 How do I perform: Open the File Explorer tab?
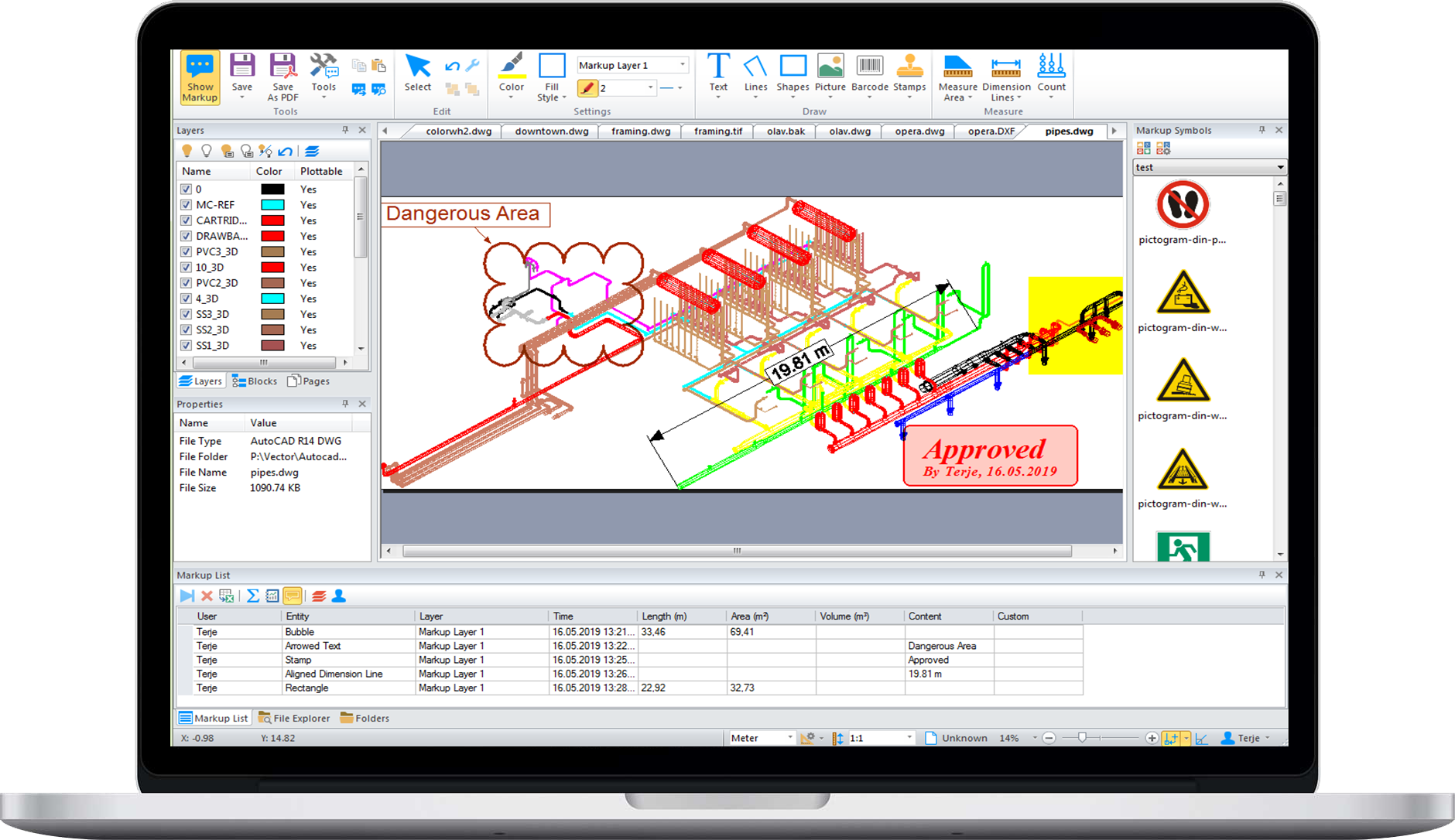[x=294, y=718]
